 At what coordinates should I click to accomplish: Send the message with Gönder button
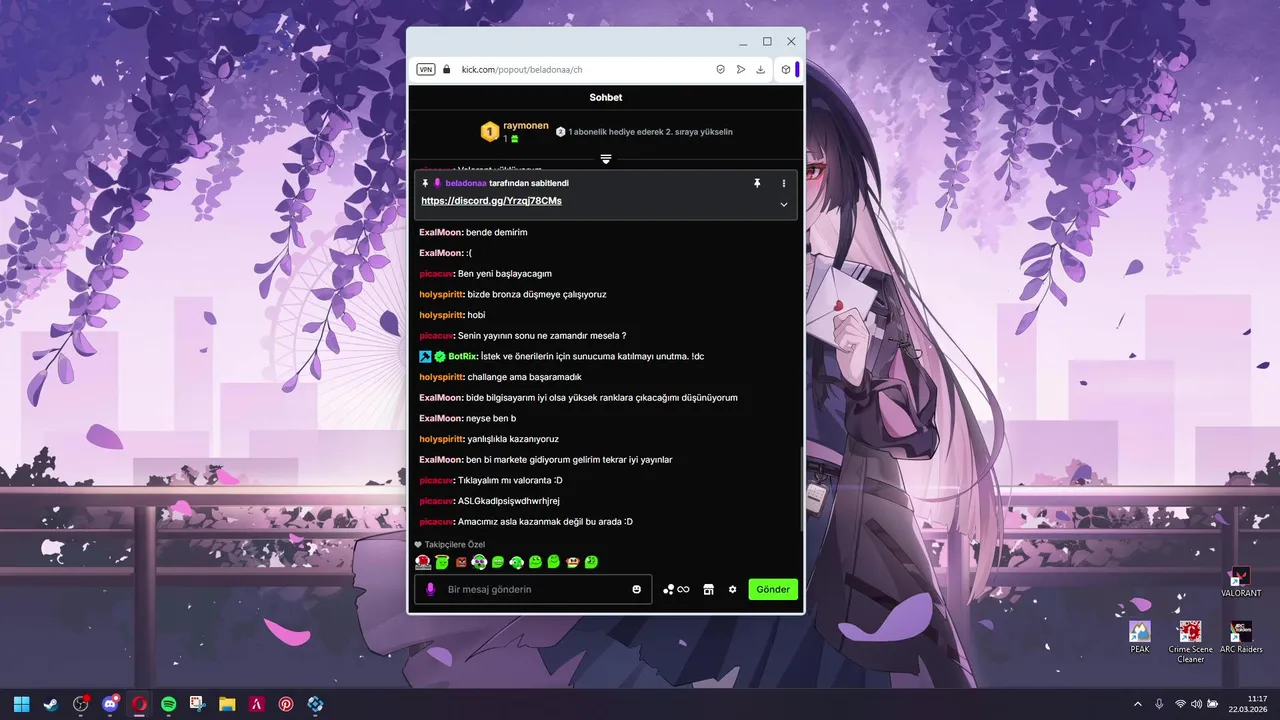pyautogui.click(x=773, y=589)
